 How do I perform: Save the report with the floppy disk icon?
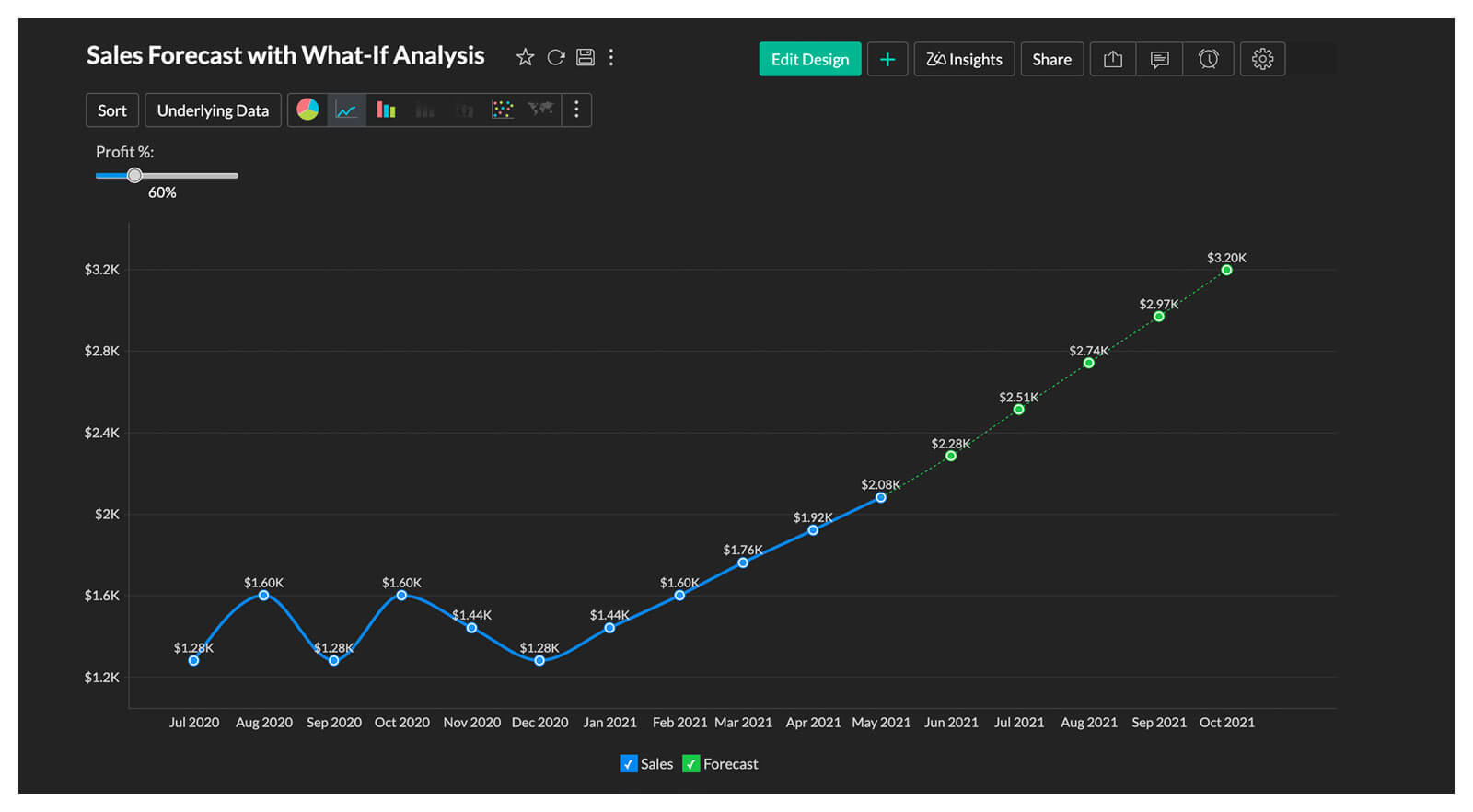586,58
